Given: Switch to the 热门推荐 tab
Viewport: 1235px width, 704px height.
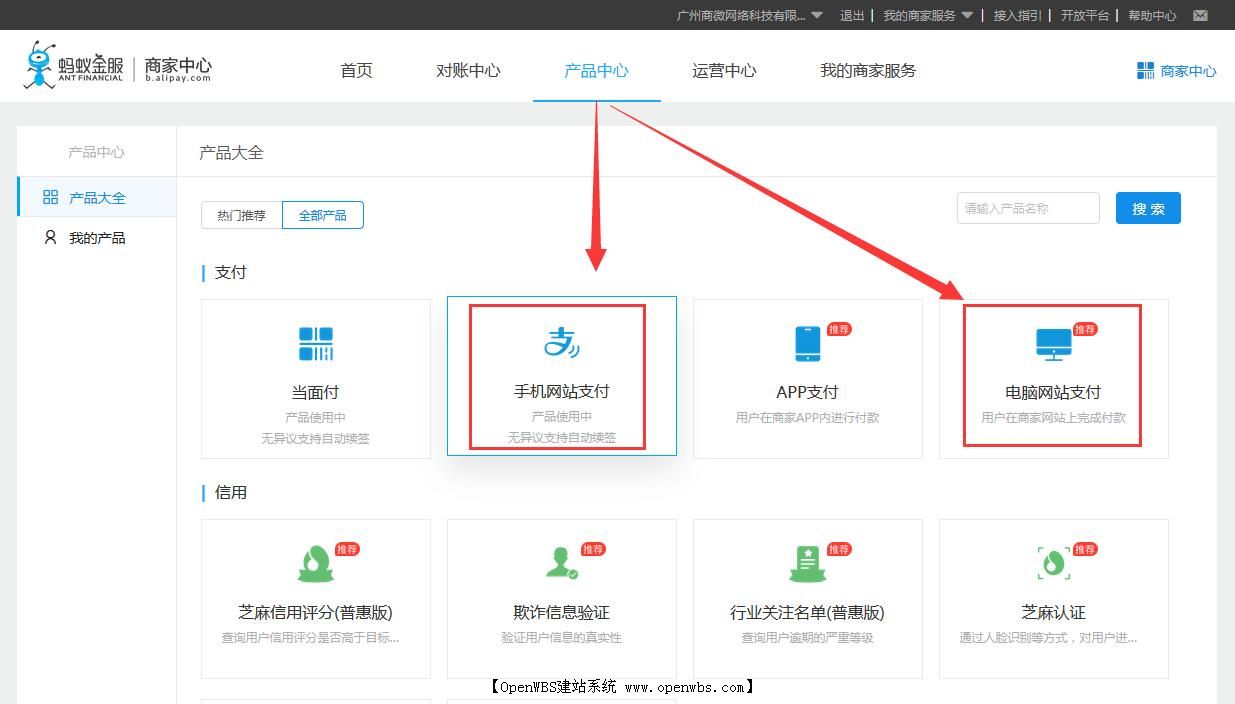Looking at the screenshot, I should point(240,214).
